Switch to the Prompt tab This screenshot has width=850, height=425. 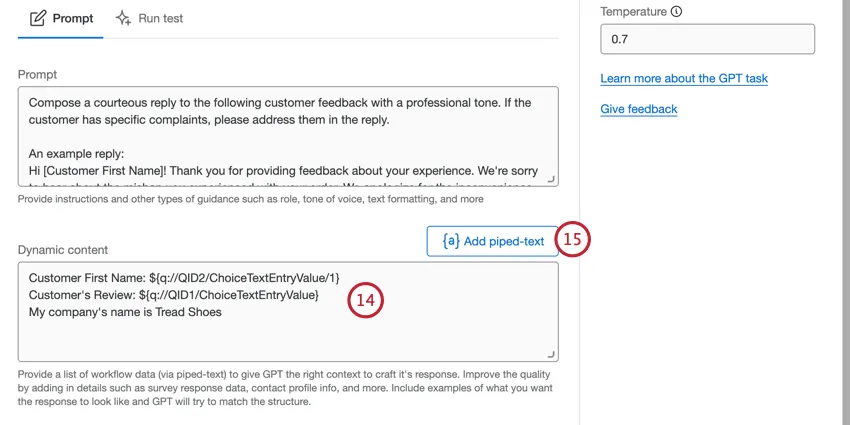pyautogui.click(x=60, y=18)
